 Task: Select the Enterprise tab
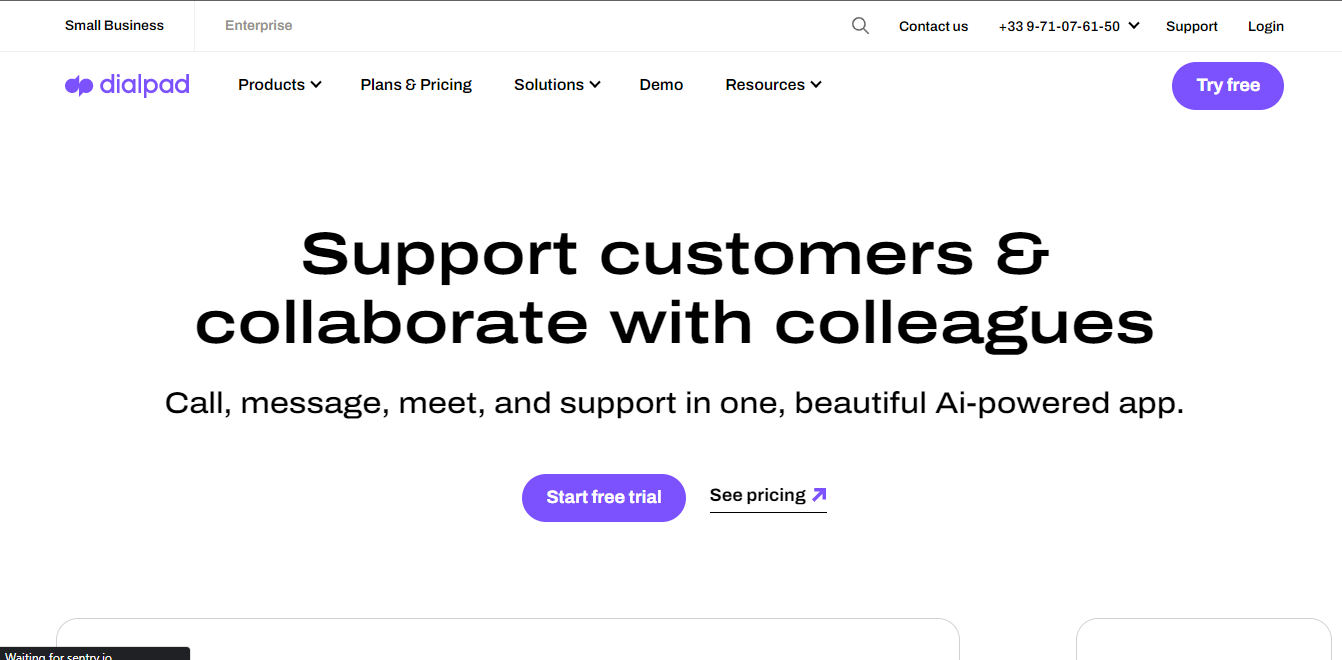[x=258, y=26]
